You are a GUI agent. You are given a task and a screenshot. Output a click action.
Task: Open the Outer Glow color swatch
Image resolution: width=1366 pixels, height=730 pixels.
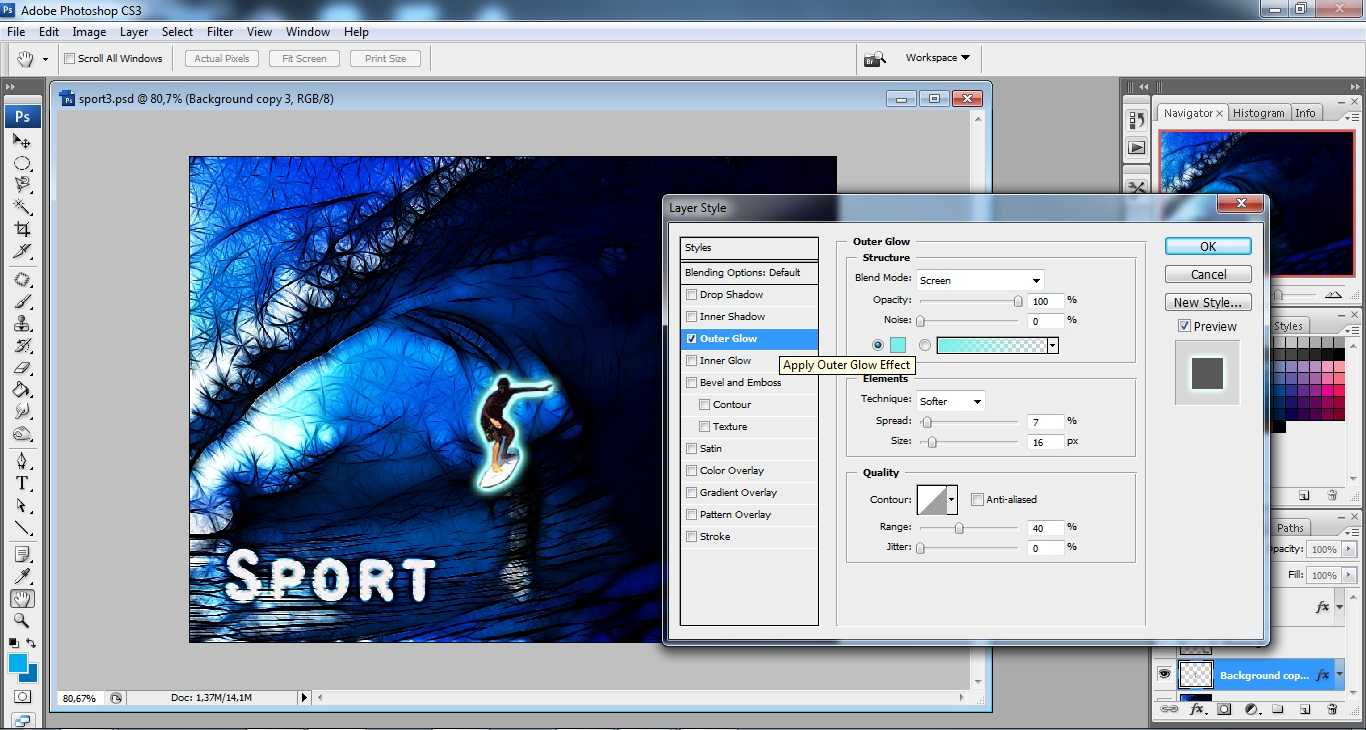click(x=897, y=345)
